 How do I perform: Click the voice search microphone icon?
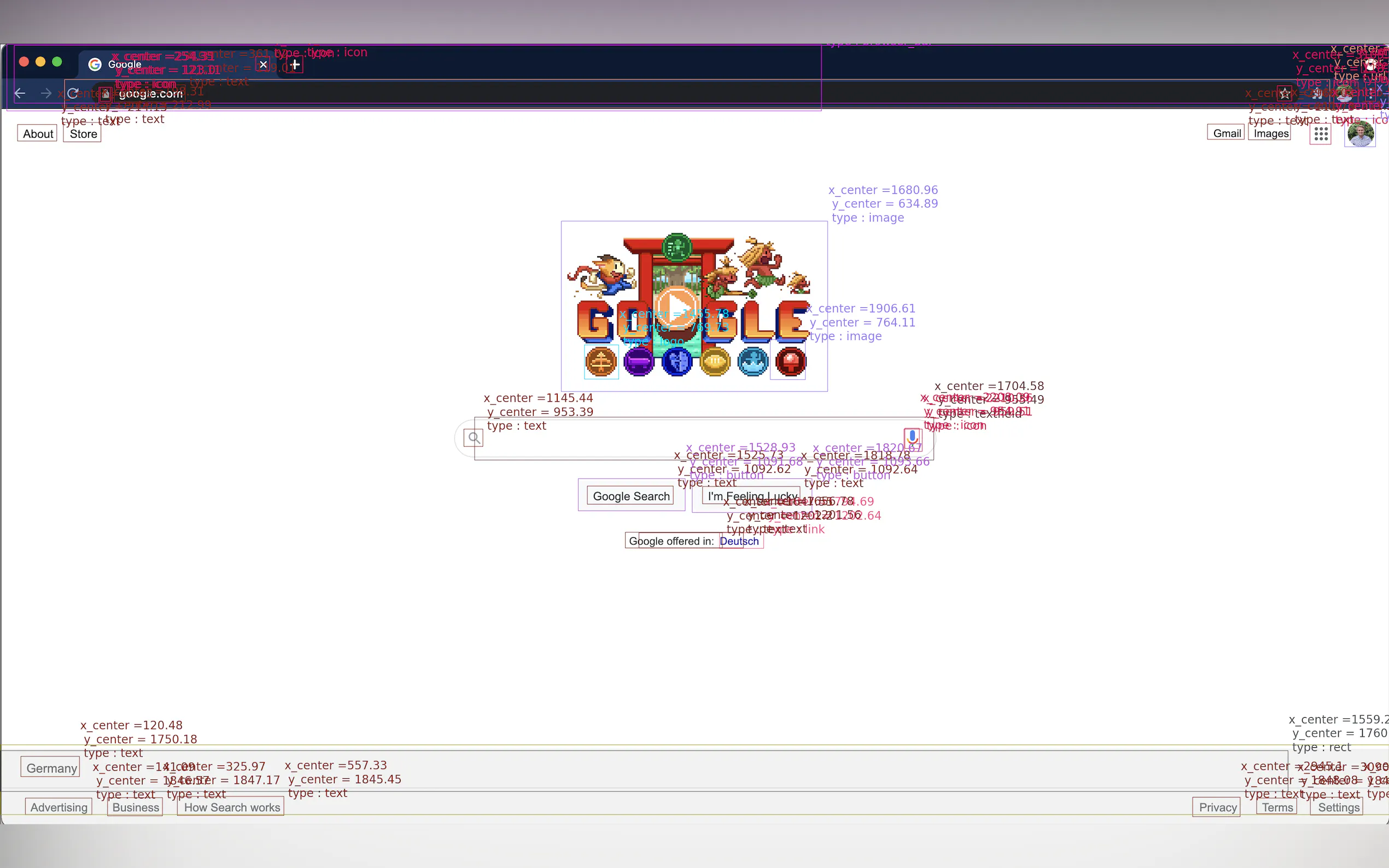912,437
